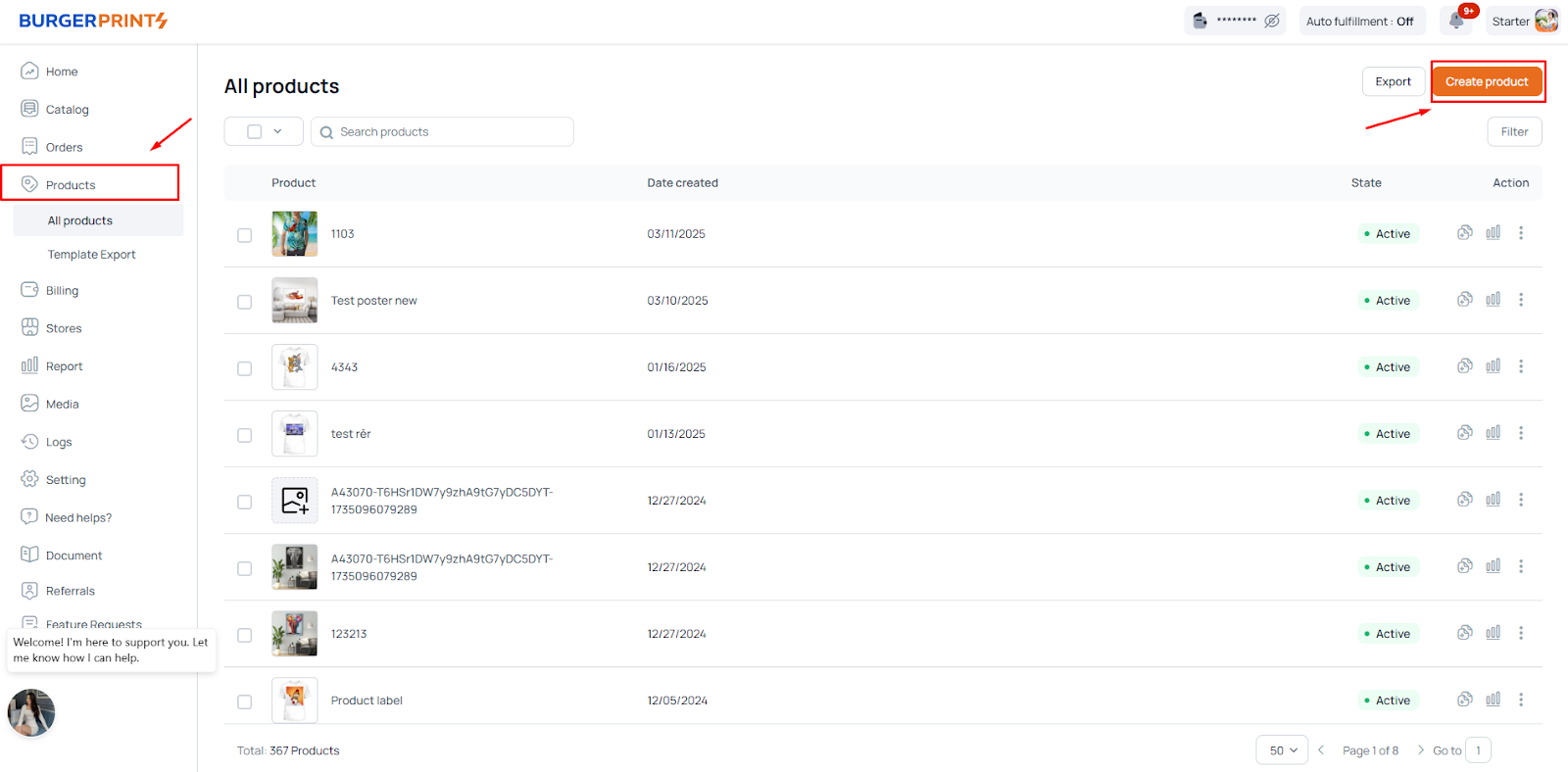Open the notifications bell icon
Image resolution: width=1568 pixels, height=772 pixels.
click(x=1457, y=21)
